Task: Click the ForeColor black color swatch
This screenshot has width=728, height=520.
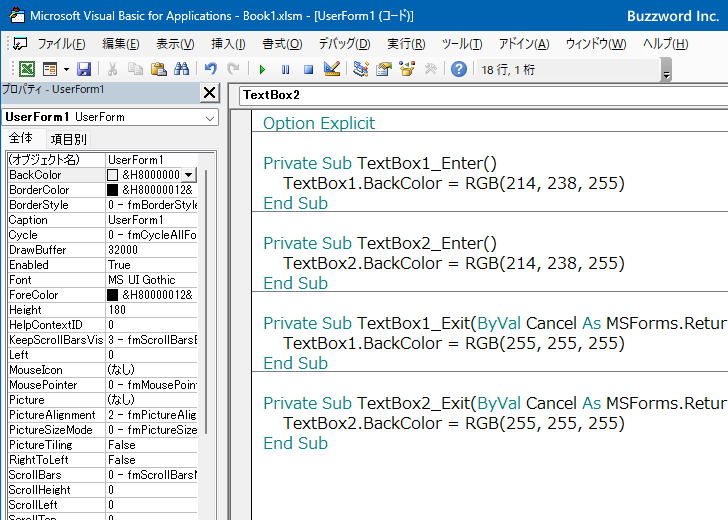Action: click(112, 295)
